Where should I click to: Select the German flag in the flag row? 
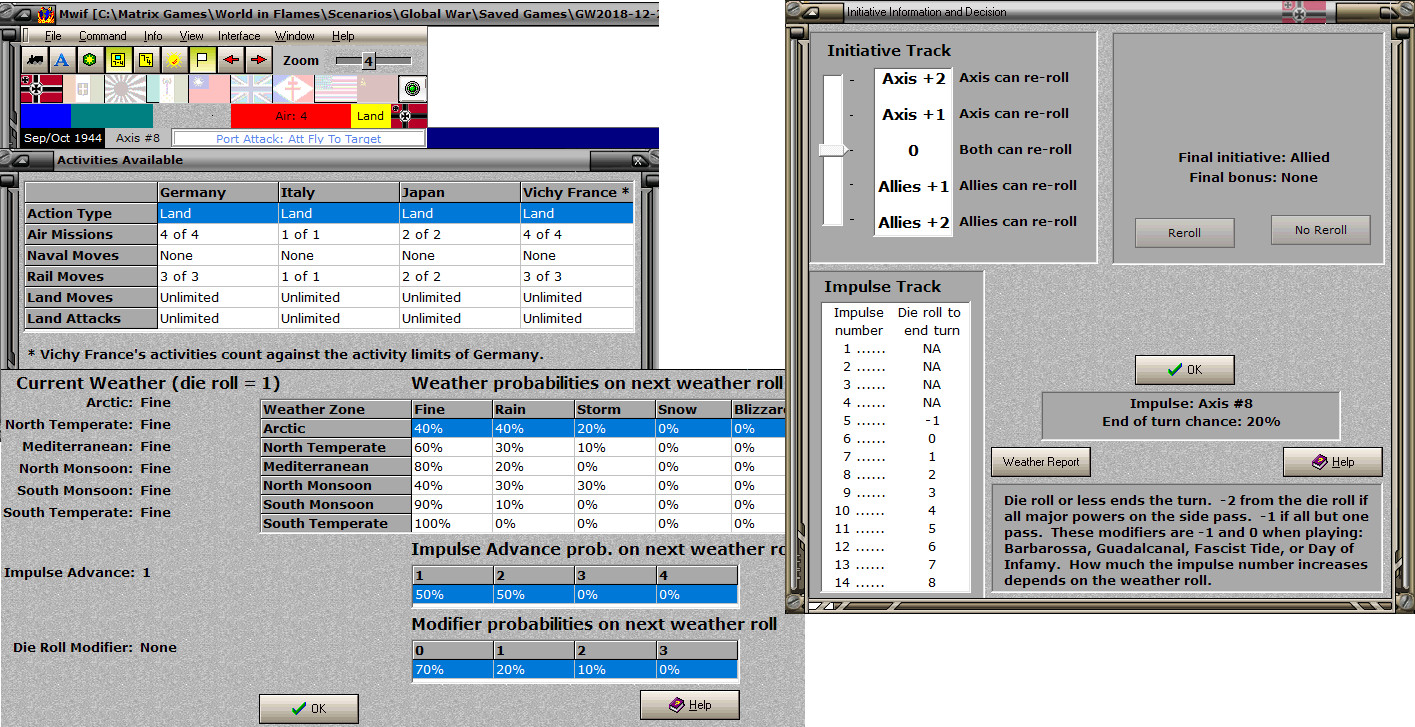pyautogui.click(x=42, y=89)
